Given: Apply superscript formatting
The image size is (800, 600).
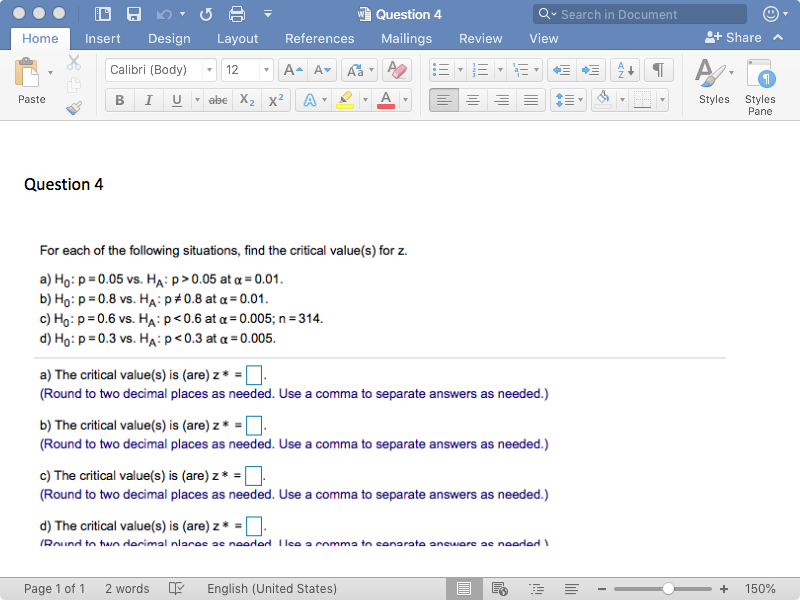Looking at the screenshot, I should pyautogui.click(x=274, y=99).
